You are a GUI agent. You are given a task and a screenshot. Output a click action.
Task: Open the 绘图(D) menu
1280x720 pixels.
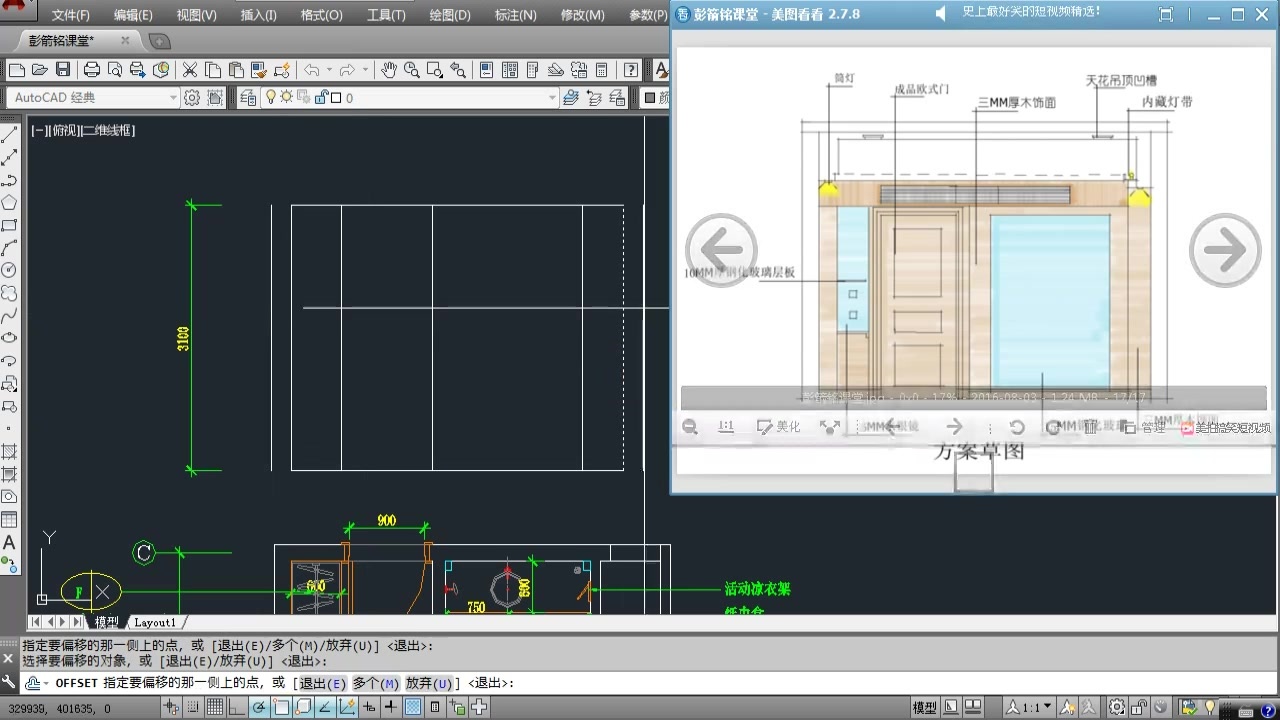(x=450, y=15)
